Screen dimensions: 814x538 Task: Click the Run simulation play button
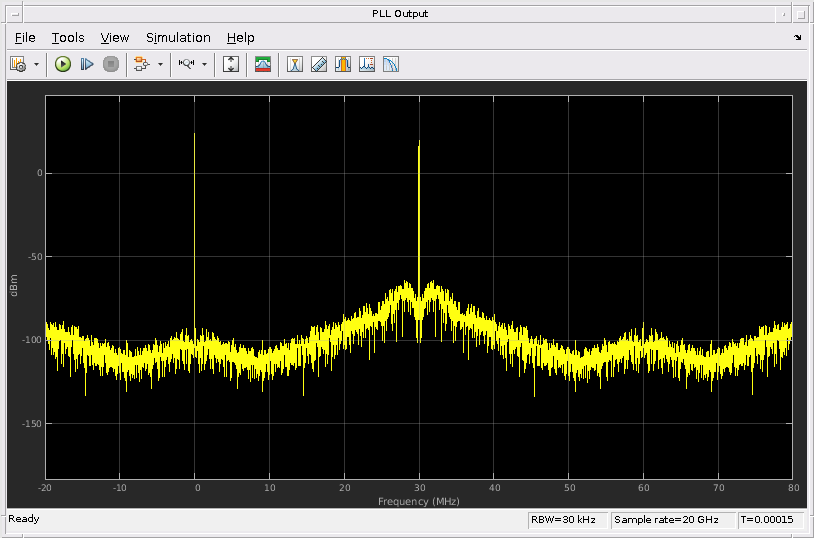tap(63, 64)
